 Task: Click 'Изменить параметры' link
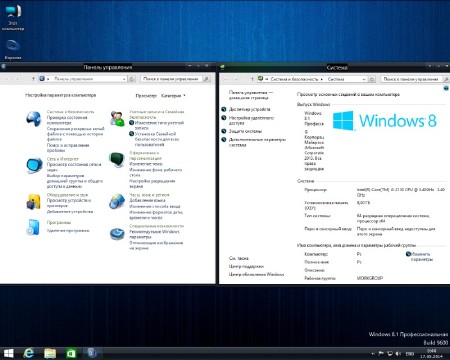pos(422,257)
